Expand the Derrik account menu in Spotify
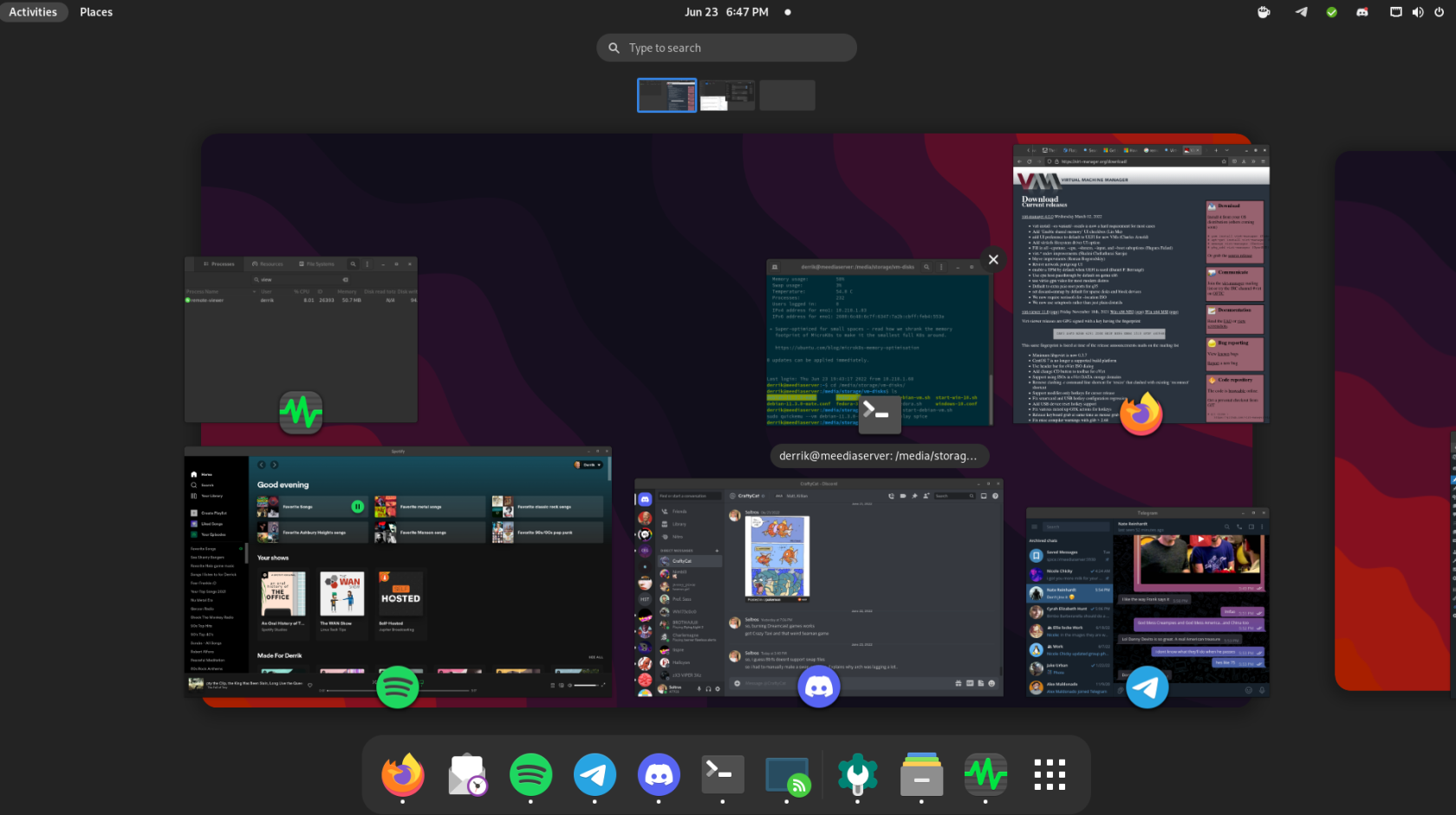 588,465
